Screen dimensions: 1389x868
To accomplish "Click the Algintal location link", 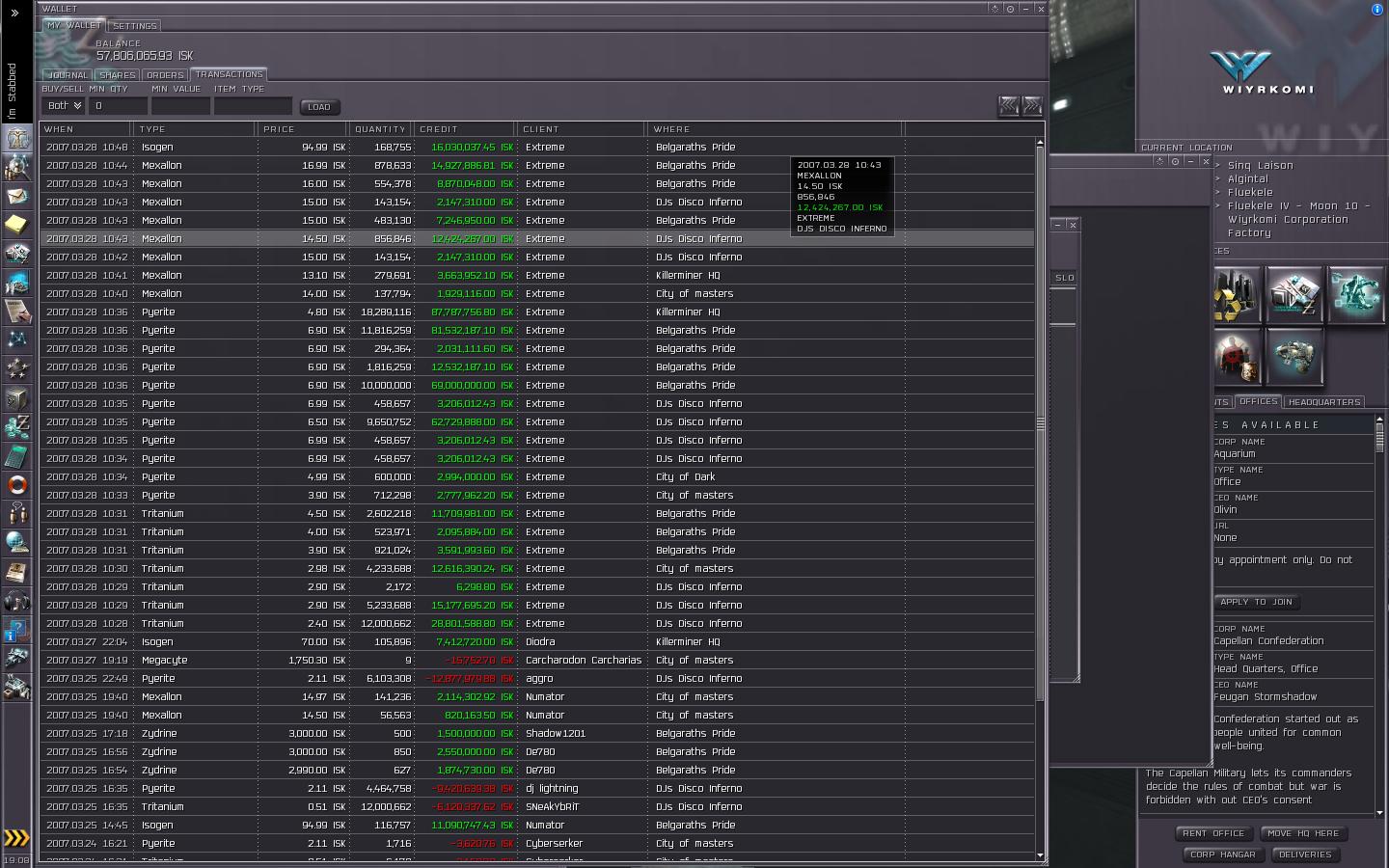I will [1247, 179].
